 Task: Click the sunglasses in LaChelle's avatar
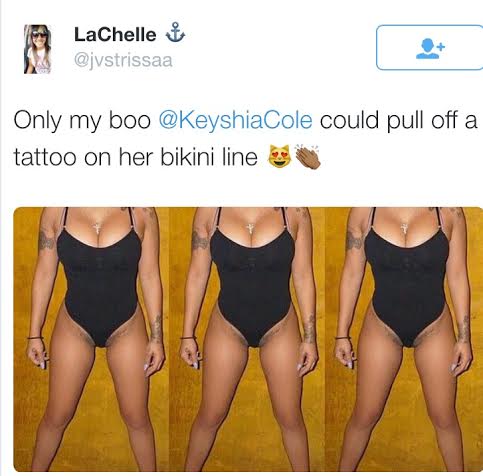(40, 35)
